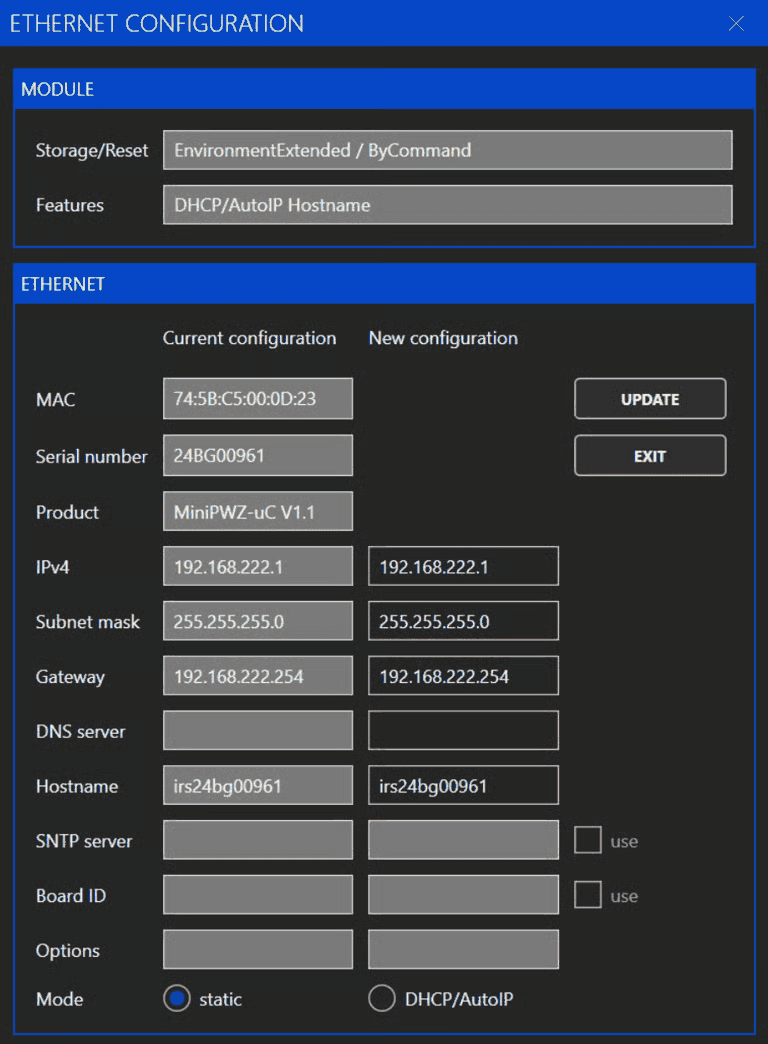Image resolution: width=768 pixels, height=1044 pixels.
Task: Click the Serial number 24BG00961 field
Action: [x=258, y=455]
